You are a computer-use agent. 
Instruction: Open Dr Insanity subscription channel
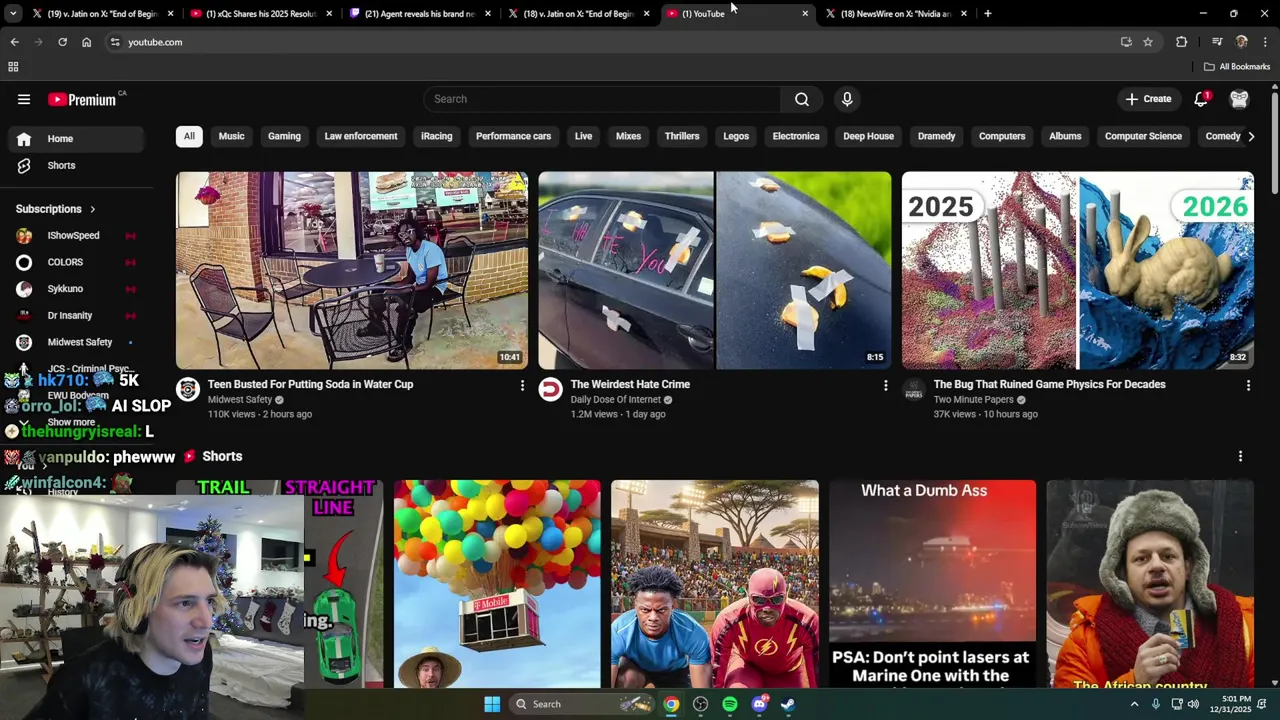(x=76, y=315)
